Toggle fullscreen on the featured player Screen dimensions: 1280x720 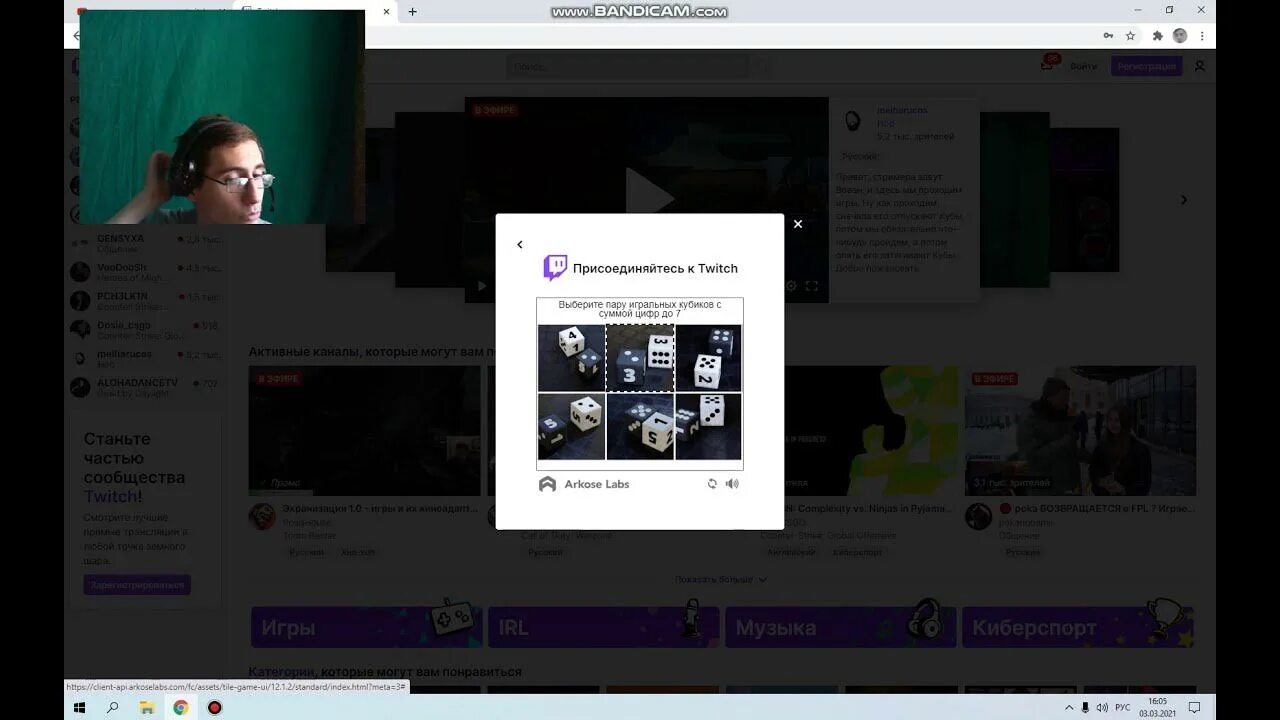coord(812,286)
